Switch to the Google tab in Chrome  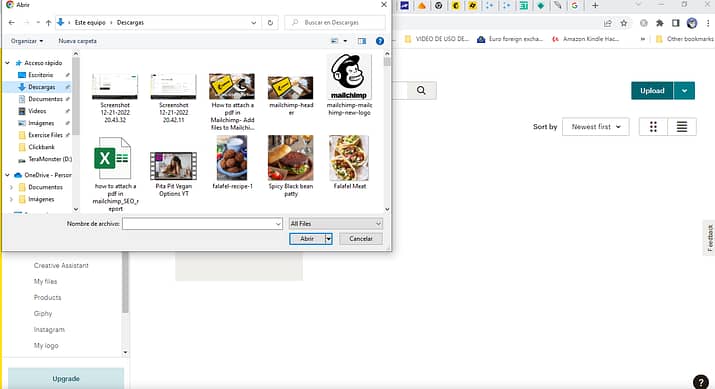click(x=575, y=5)
